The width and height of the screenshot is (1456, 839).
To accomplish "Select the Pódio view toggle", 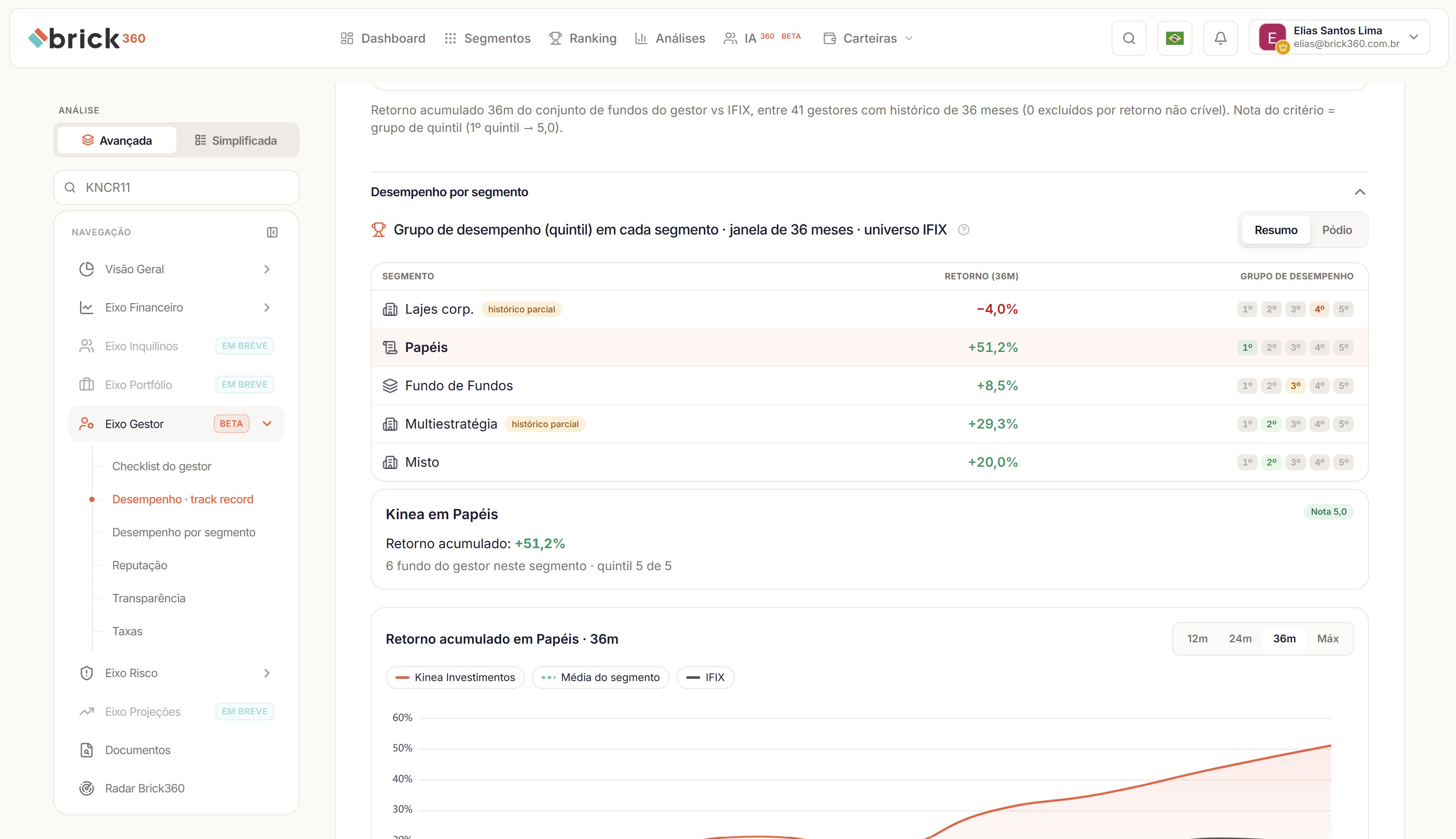I will point(1337,230).
